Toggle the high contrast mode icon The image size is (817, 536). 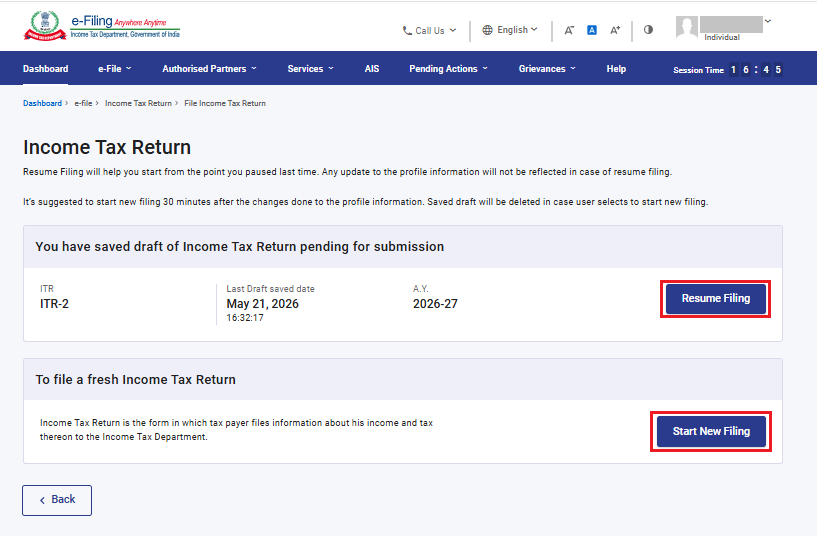click(x=648, y=30)
